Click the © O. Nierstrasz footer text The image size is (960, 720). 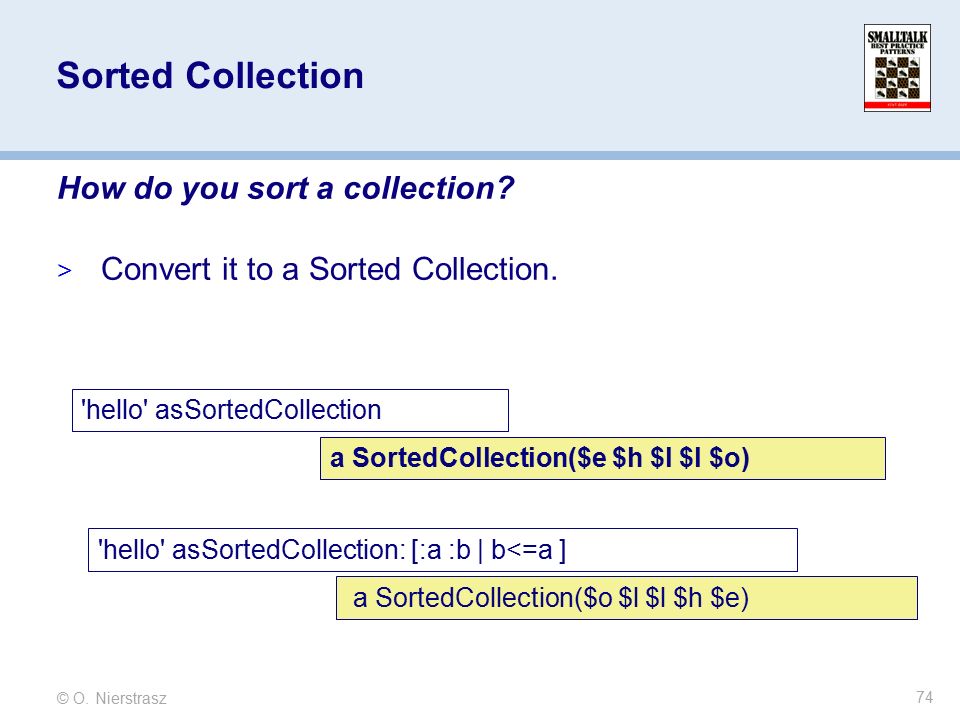[111, 698]
